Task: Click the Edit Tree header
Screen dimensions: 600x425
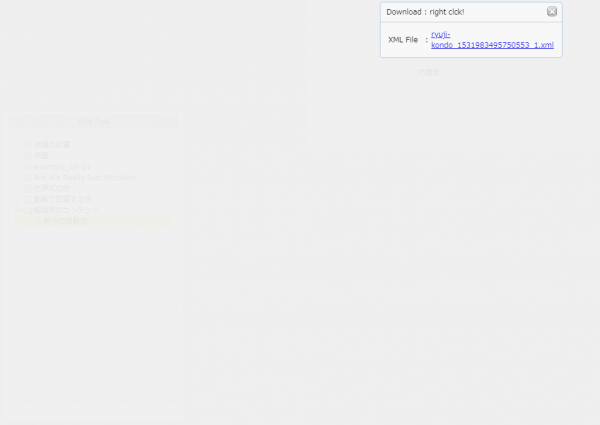Action: 93,122
